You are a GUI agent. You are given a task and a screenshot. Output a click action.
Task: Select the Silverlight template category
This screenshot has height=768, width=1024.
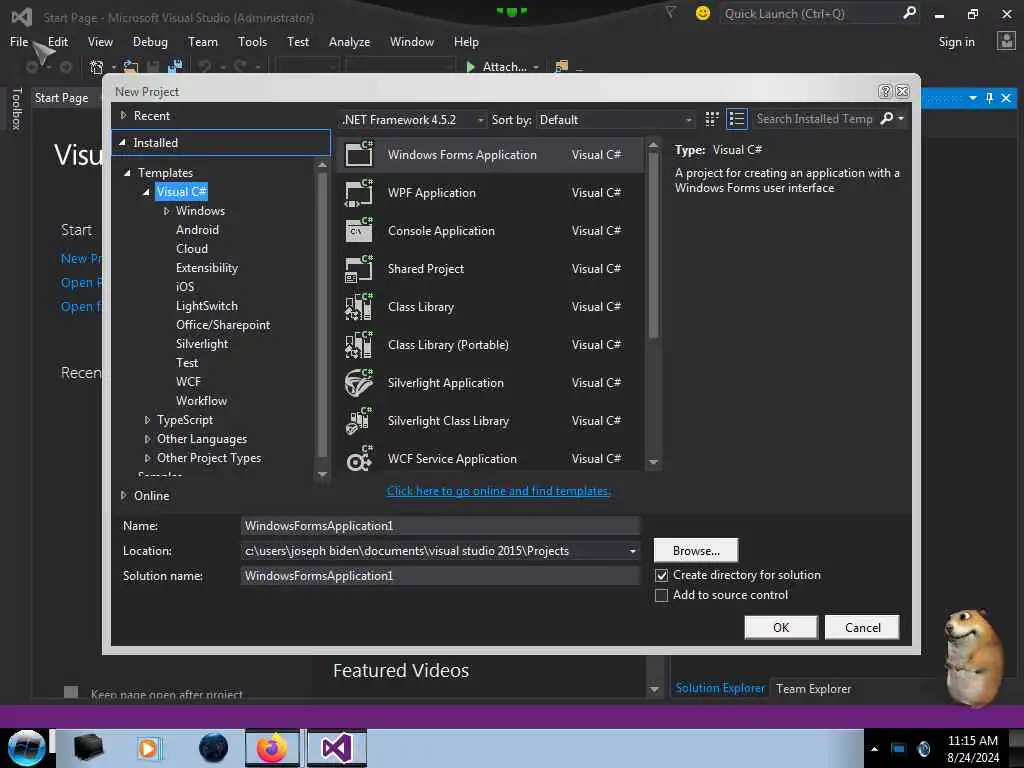pyautogui.click(x=202, y=344)
